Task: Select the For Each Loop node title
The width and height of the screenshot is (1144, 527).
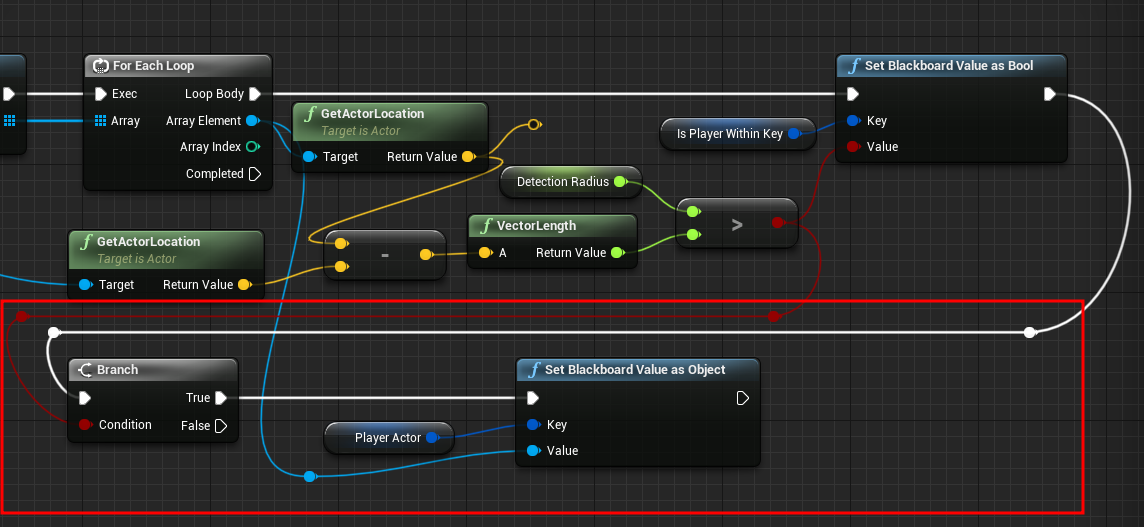Action: pyautogui.click(x=153, y=66)
